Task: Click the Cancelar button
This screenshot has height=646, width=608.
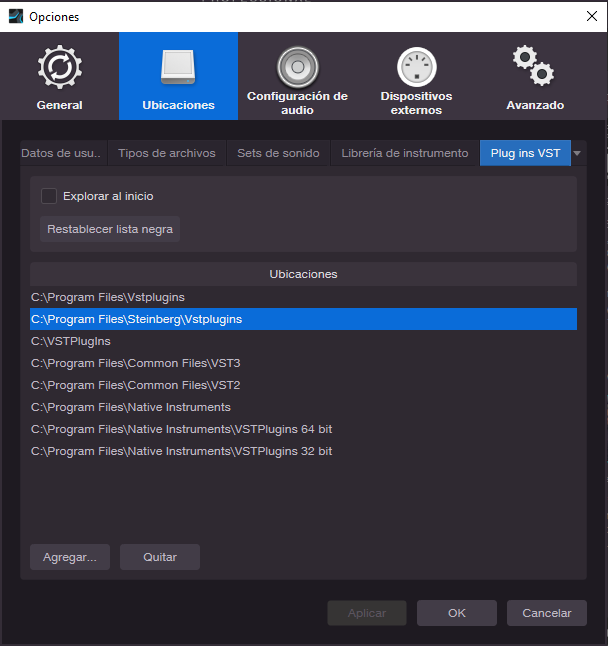Action: [547, 613]
